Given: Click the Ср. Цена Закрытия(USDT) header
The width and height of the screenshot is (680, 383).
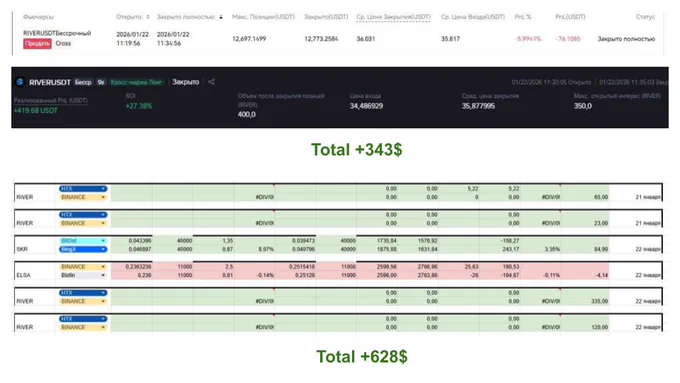Looking at the screenshot, I should 393,17.
